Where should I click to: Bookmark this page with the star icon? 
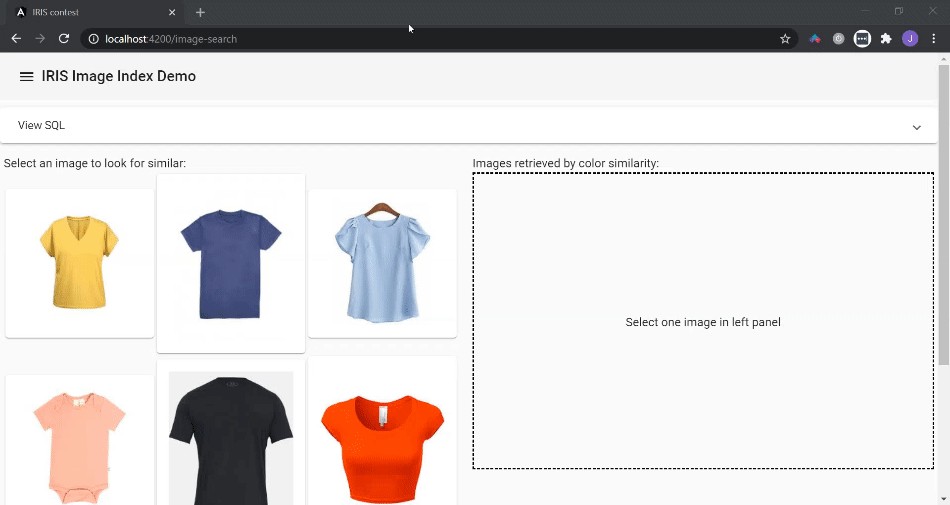785,39
